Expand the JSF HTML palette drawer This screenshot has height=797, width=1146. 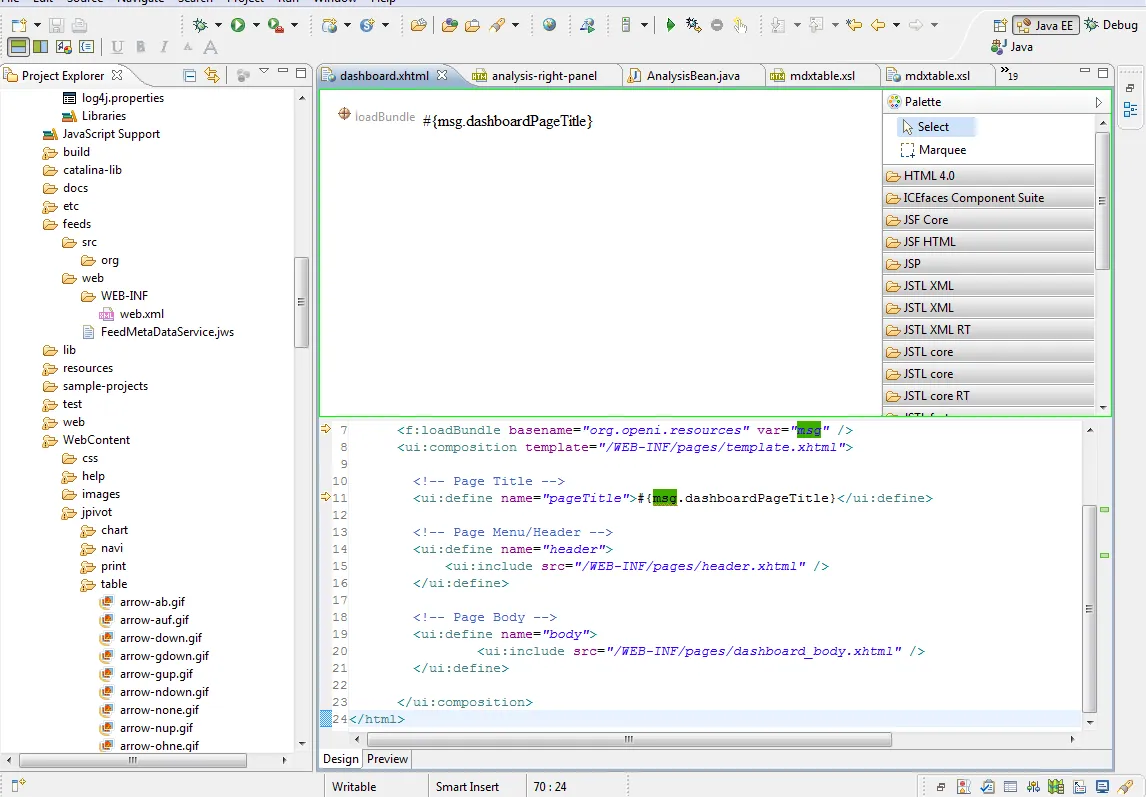coord(929,242)
